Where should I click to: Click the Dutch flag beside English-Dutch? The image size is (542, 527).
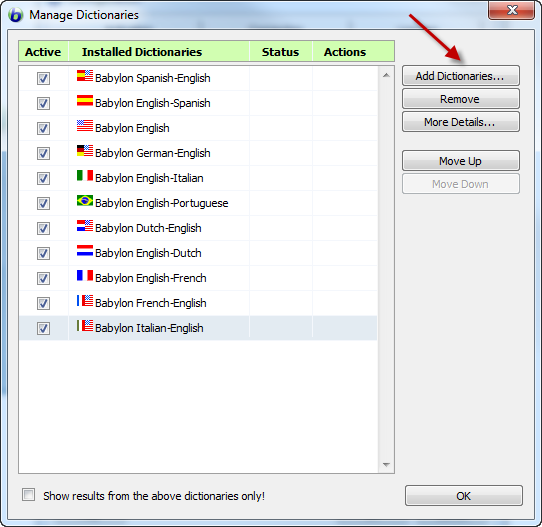click(85, 251)
